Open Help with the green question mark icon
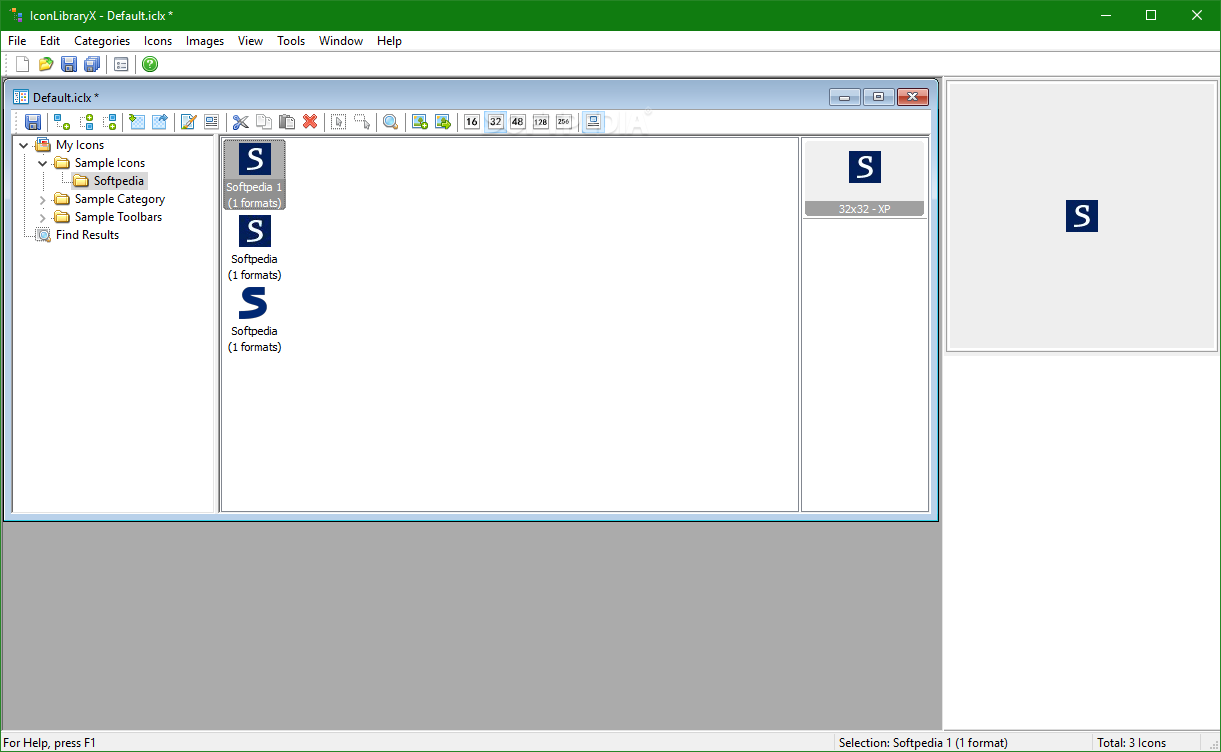Viewport: 1221px width, 752px height. coord(150,64)
